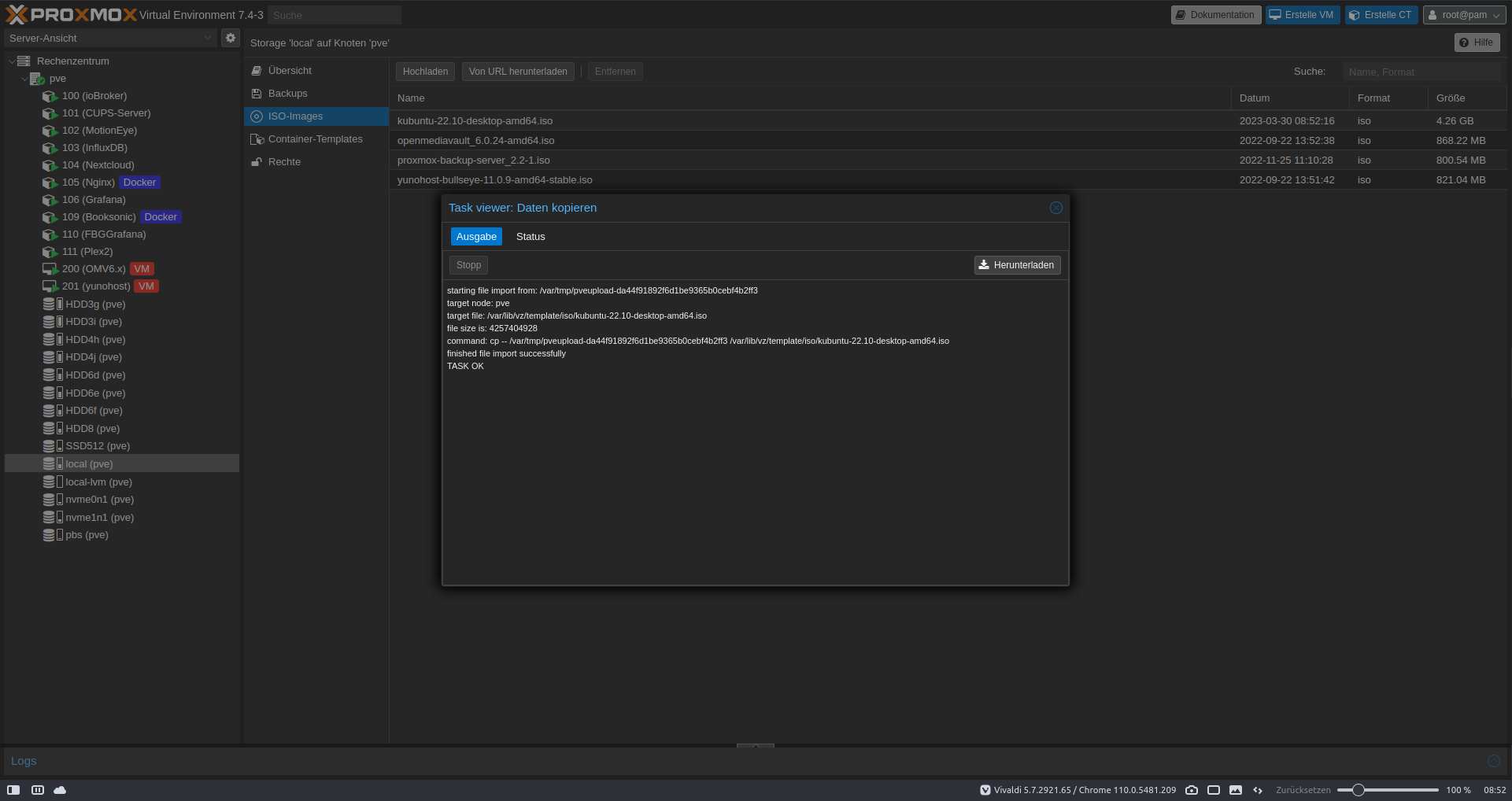Open the Hilfe help button

coord(1477,42)
